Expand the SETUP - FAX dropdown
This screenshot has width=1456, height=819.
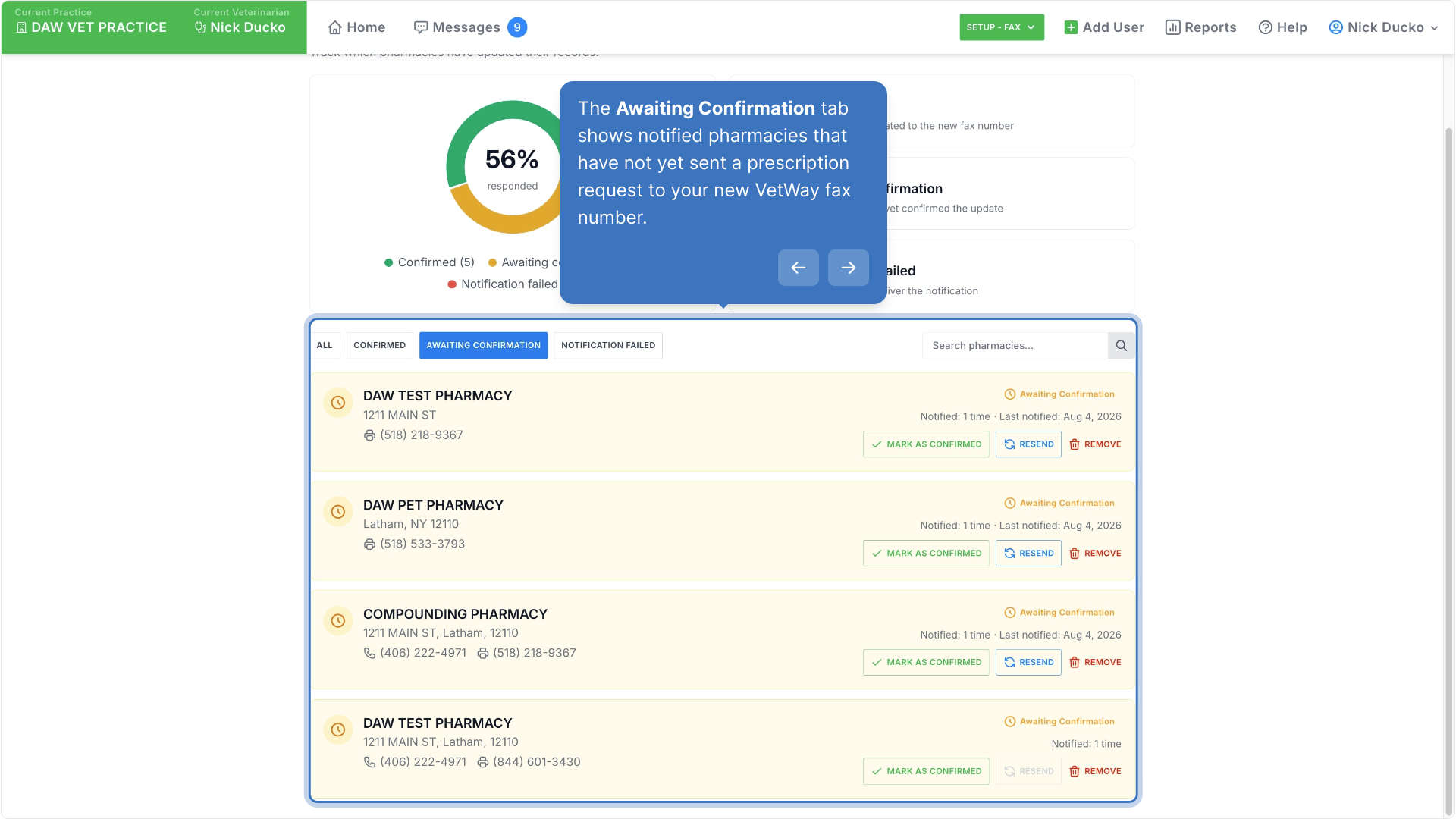1001,27
